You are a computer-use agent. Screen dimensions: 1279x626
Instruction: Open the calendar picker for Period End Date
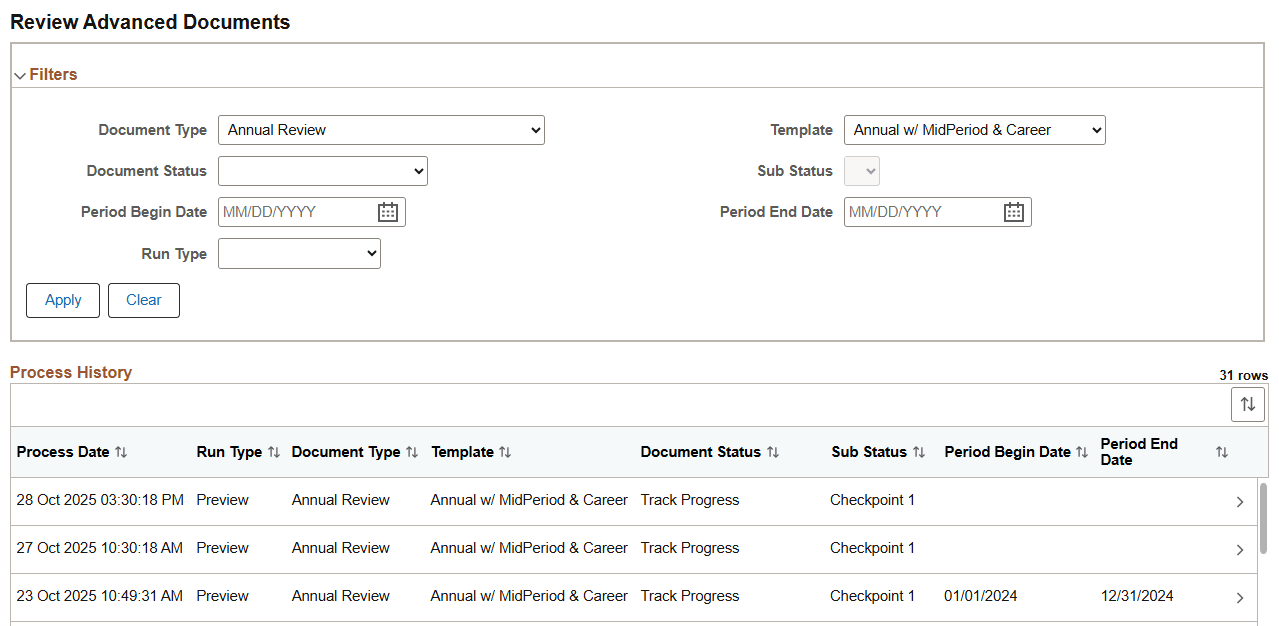[1014, 211]
